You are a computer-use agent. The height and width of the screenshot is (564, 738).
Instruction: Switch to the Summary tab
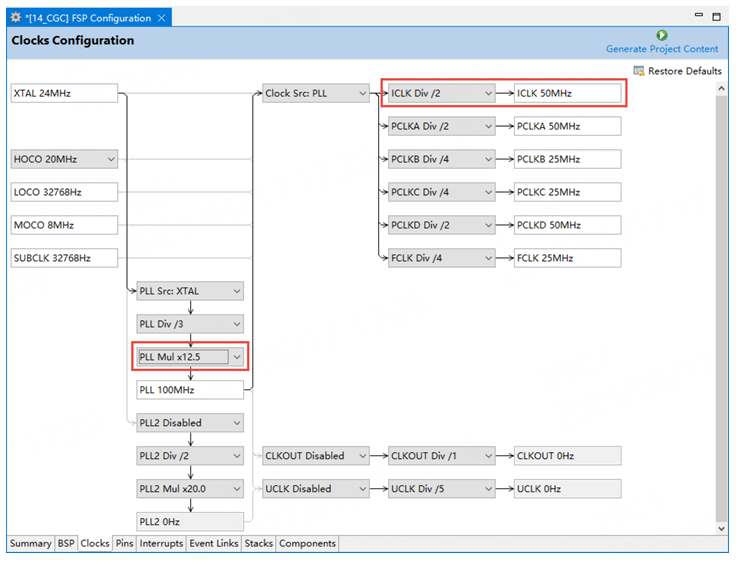(31, 543)
